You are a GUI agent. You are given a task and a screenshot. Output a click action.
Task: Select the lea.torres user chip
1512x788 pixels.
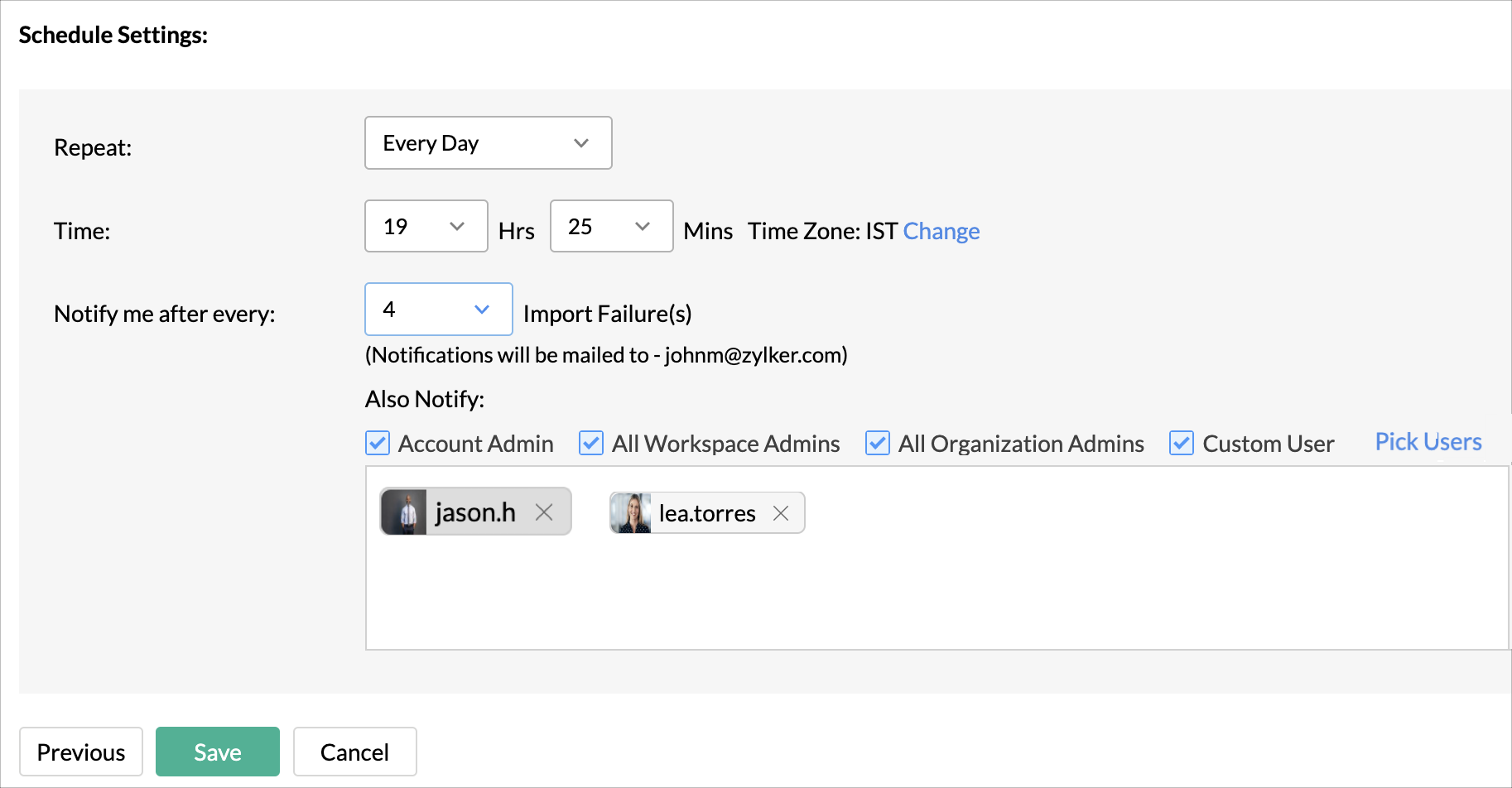706,513
